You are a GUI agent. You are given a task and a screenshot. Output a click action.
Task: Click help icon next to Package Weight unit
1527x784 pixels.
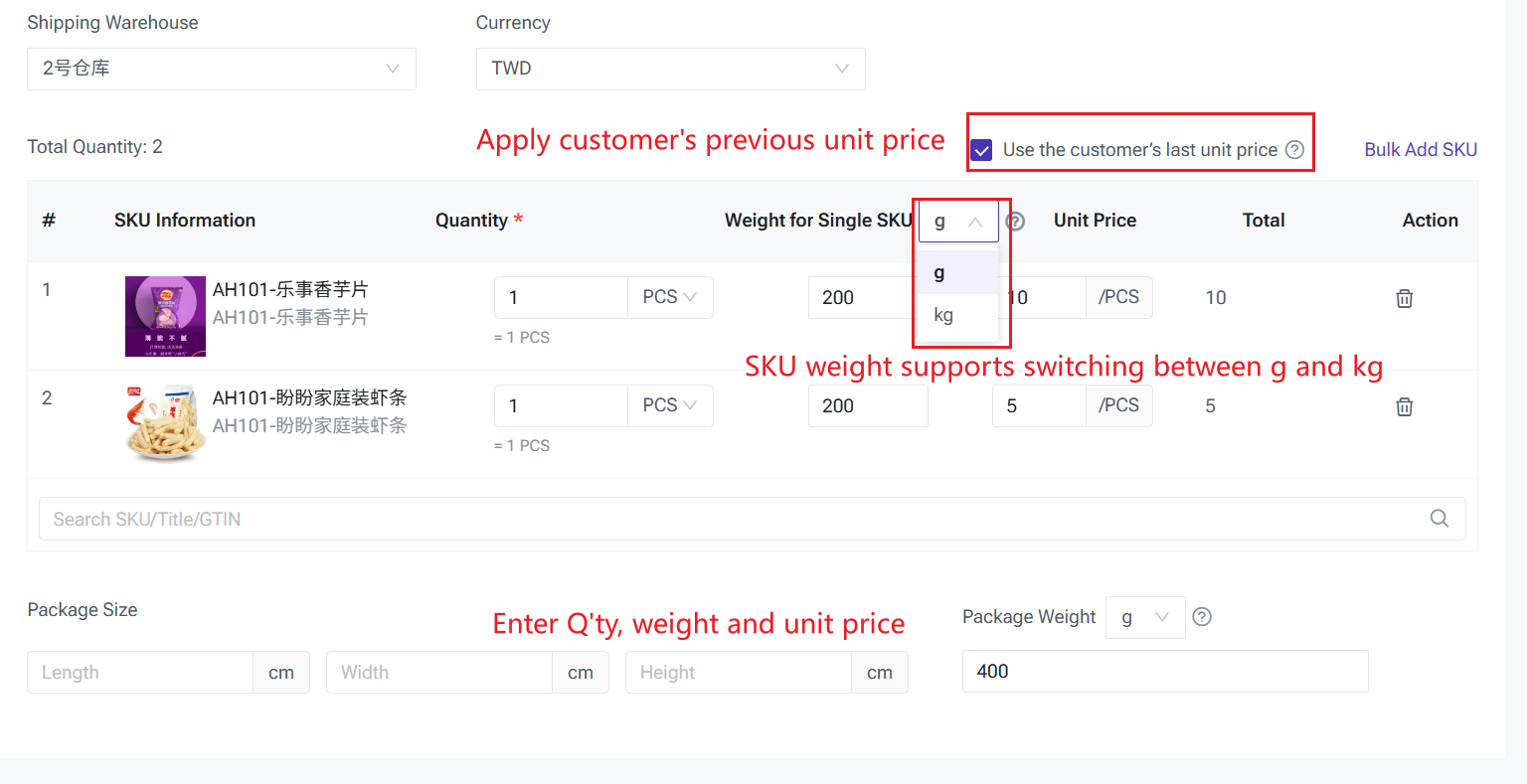(1202, 617)
